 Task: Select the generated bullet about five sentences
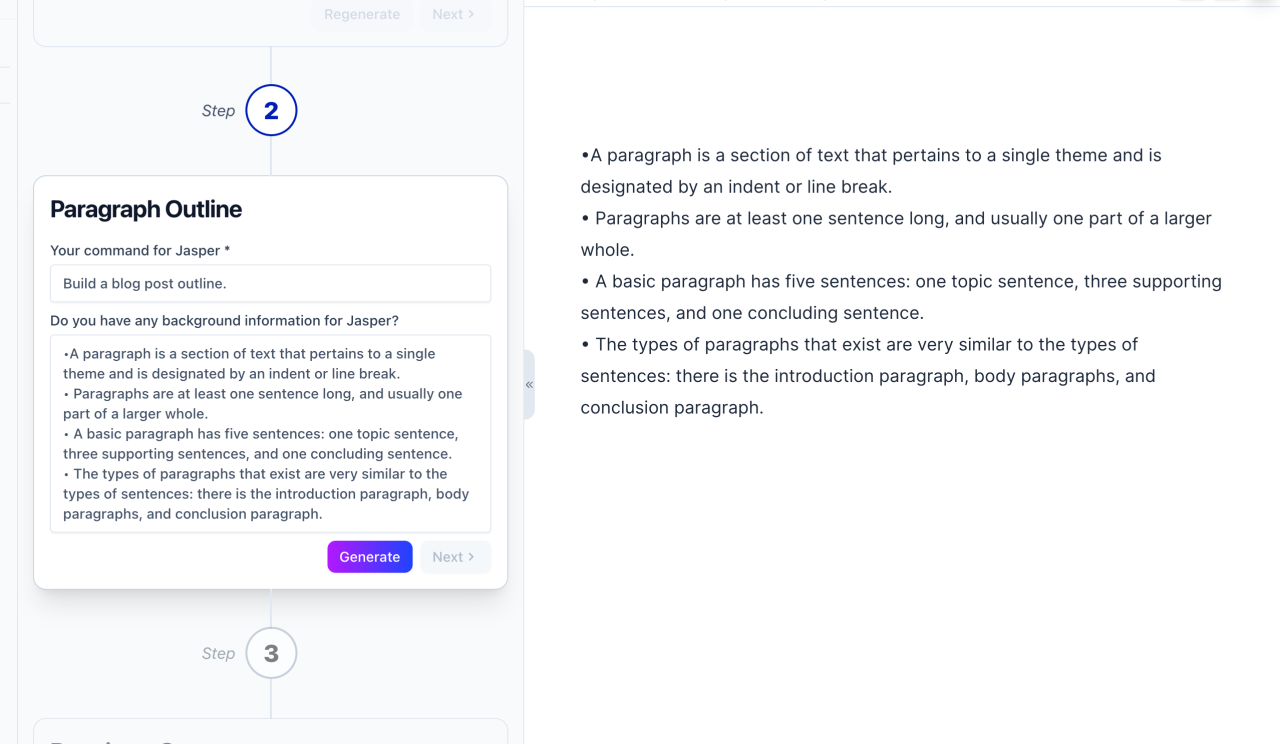(901, 296)
